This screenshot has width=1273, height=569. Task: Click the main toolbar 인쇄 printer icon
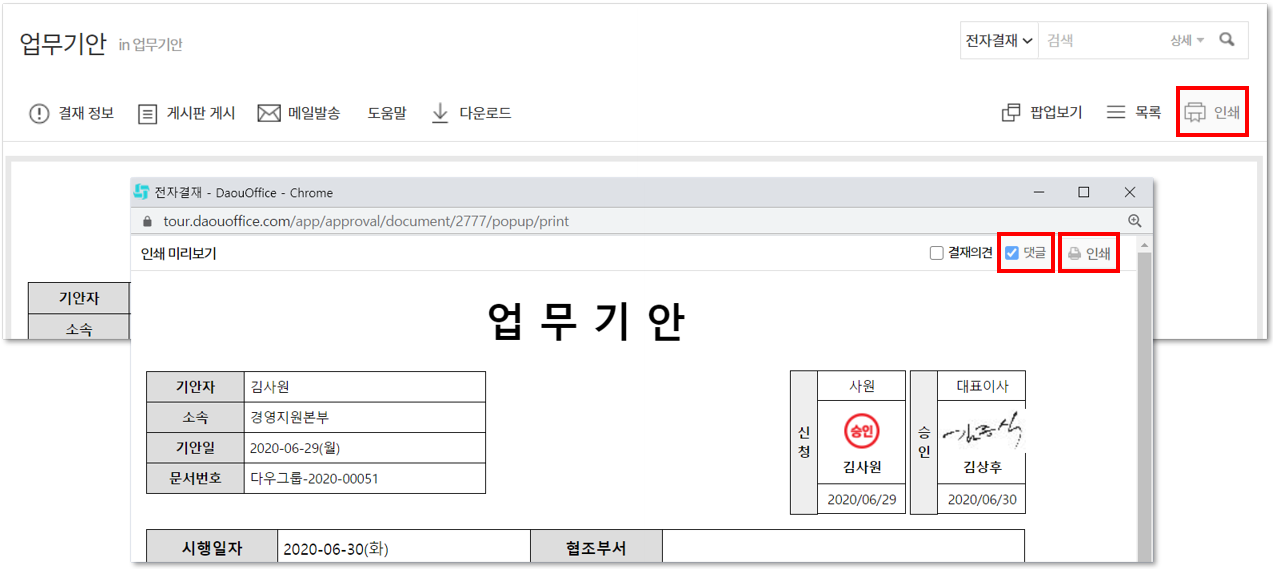point(1195,113)
